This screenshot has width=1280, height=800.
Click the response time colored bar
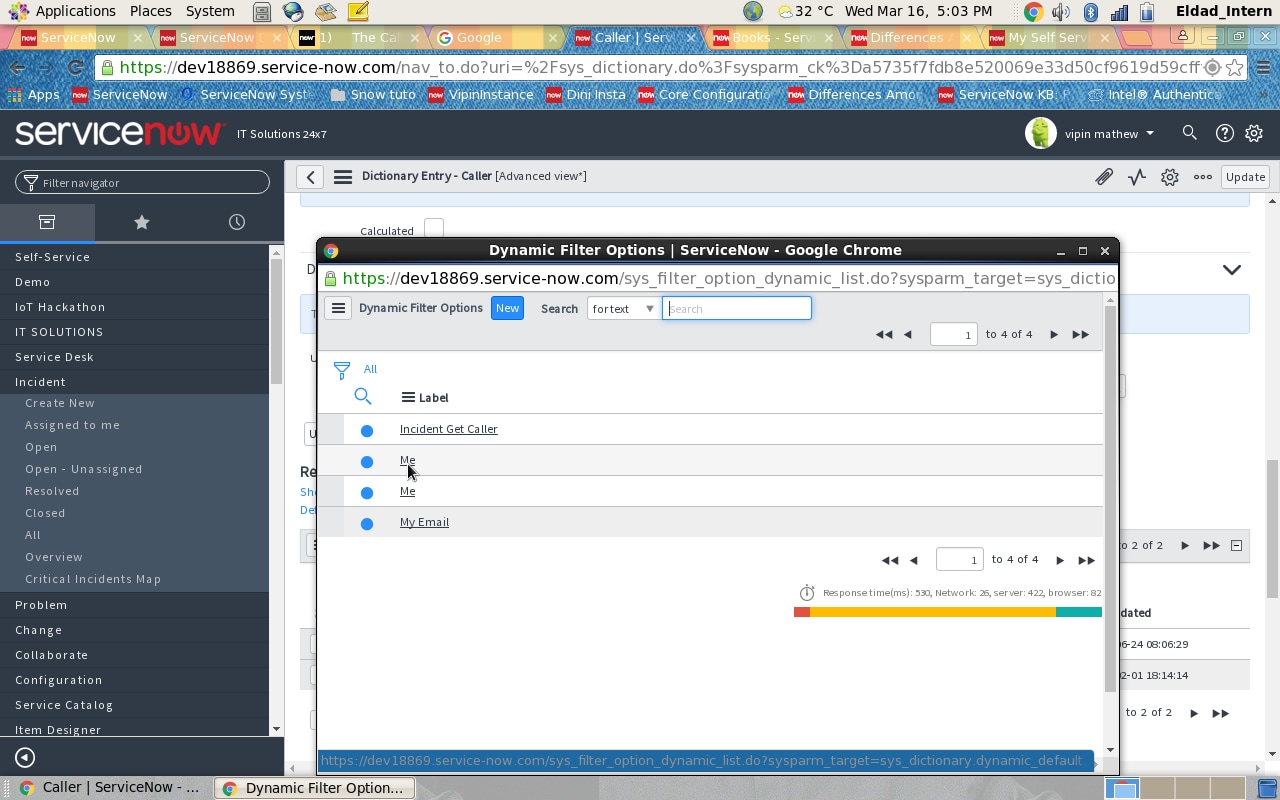point(948,612)
